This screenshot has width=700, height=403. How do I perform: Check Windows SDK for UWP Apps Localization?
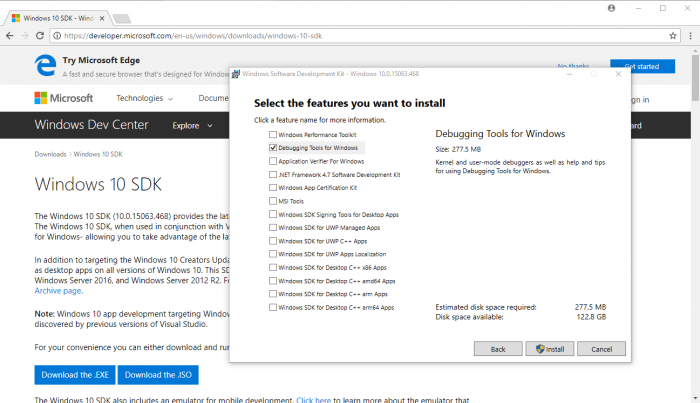point(273,254)
